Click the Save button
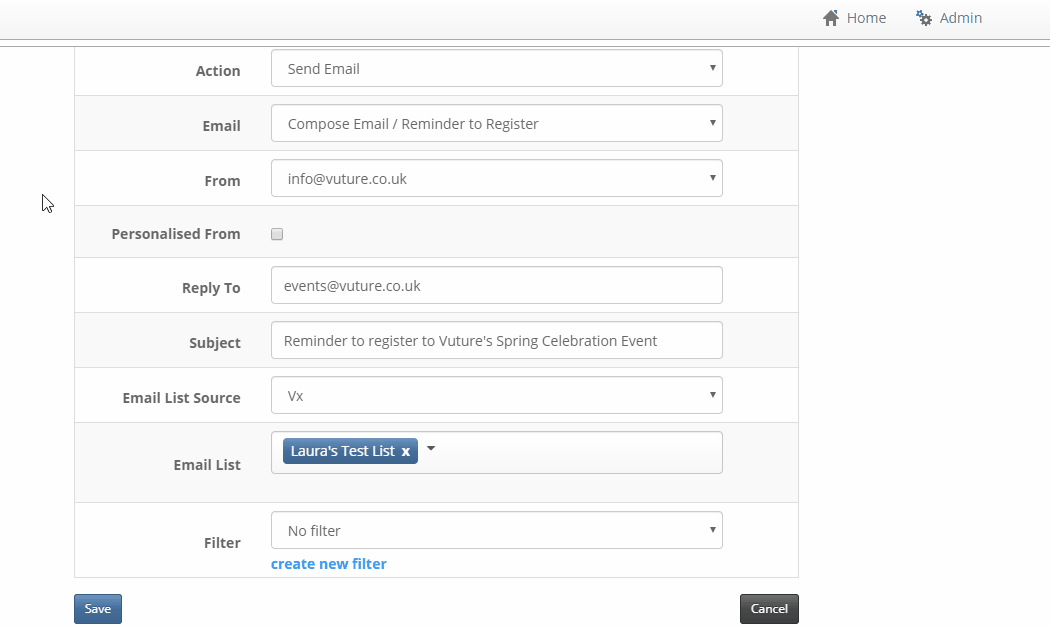The width and height of the screenshot is (1050, 629). pyautogui.click(x=98, y=609)
